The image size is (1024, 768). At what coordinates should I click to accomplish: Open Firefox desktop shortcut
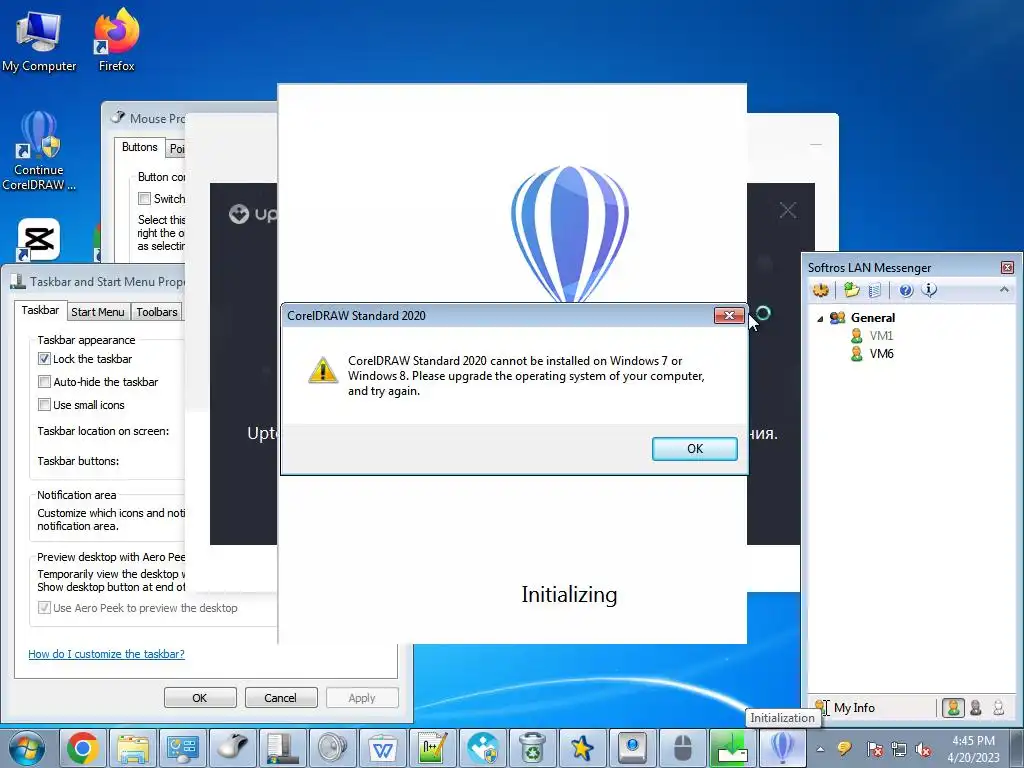[116, 40]
